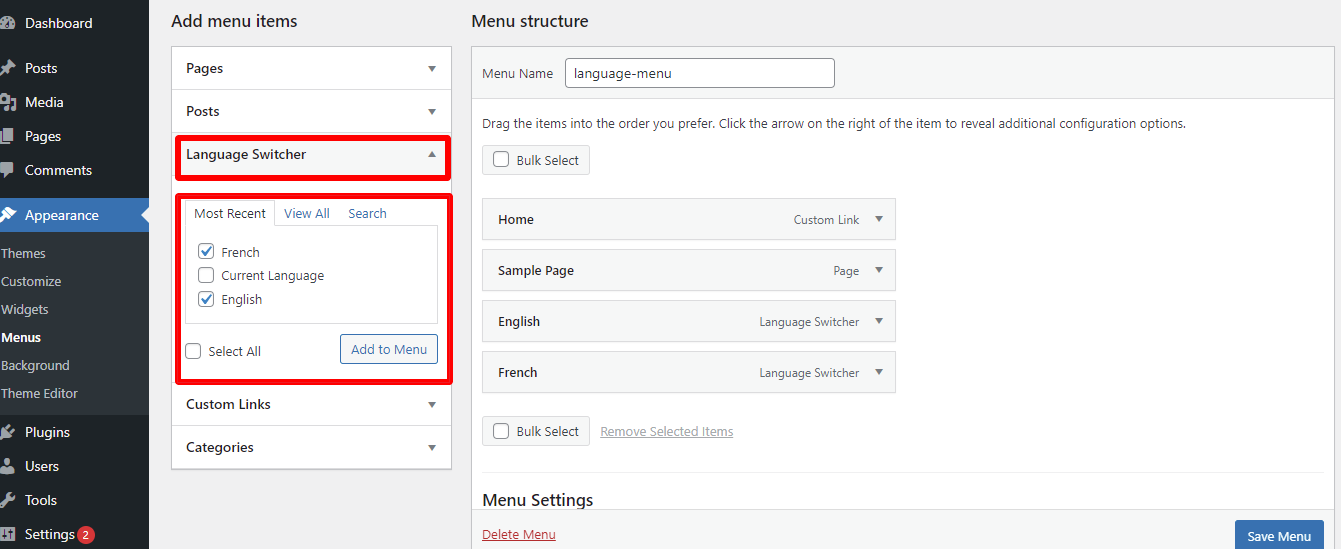The width and height of the screenshot is (1341, 549).
Task: Open Comments in the sidebar
Action: click(58, 170)
